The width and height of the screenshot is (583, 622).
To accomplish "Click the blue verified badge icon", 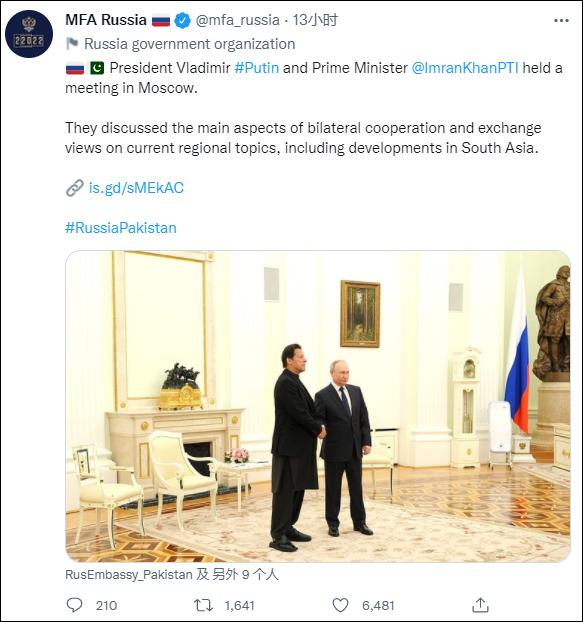I will click(x=182, y=20).
